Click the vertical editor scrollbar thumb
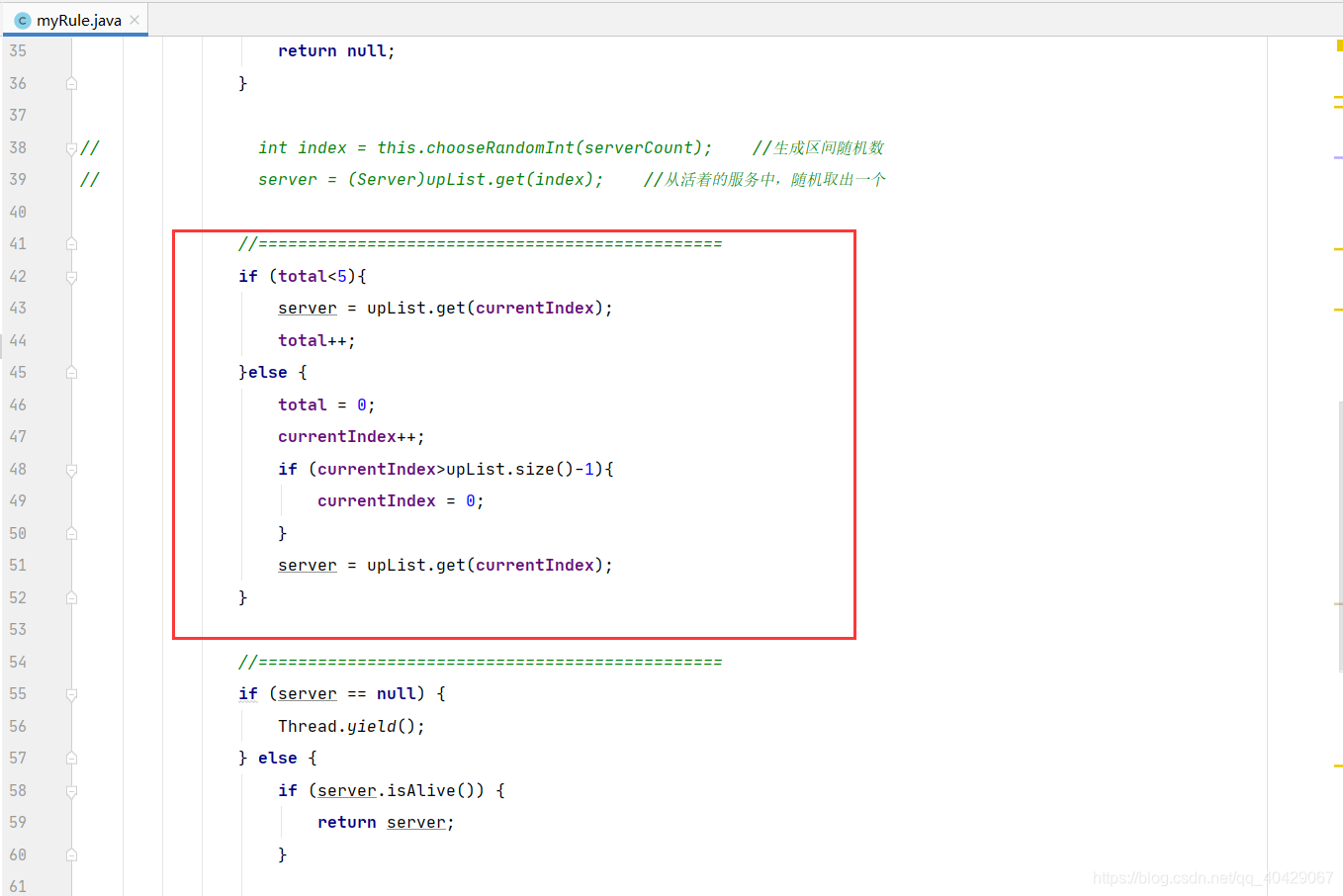Screen dimensions: 1343x896 [1339, 536]
